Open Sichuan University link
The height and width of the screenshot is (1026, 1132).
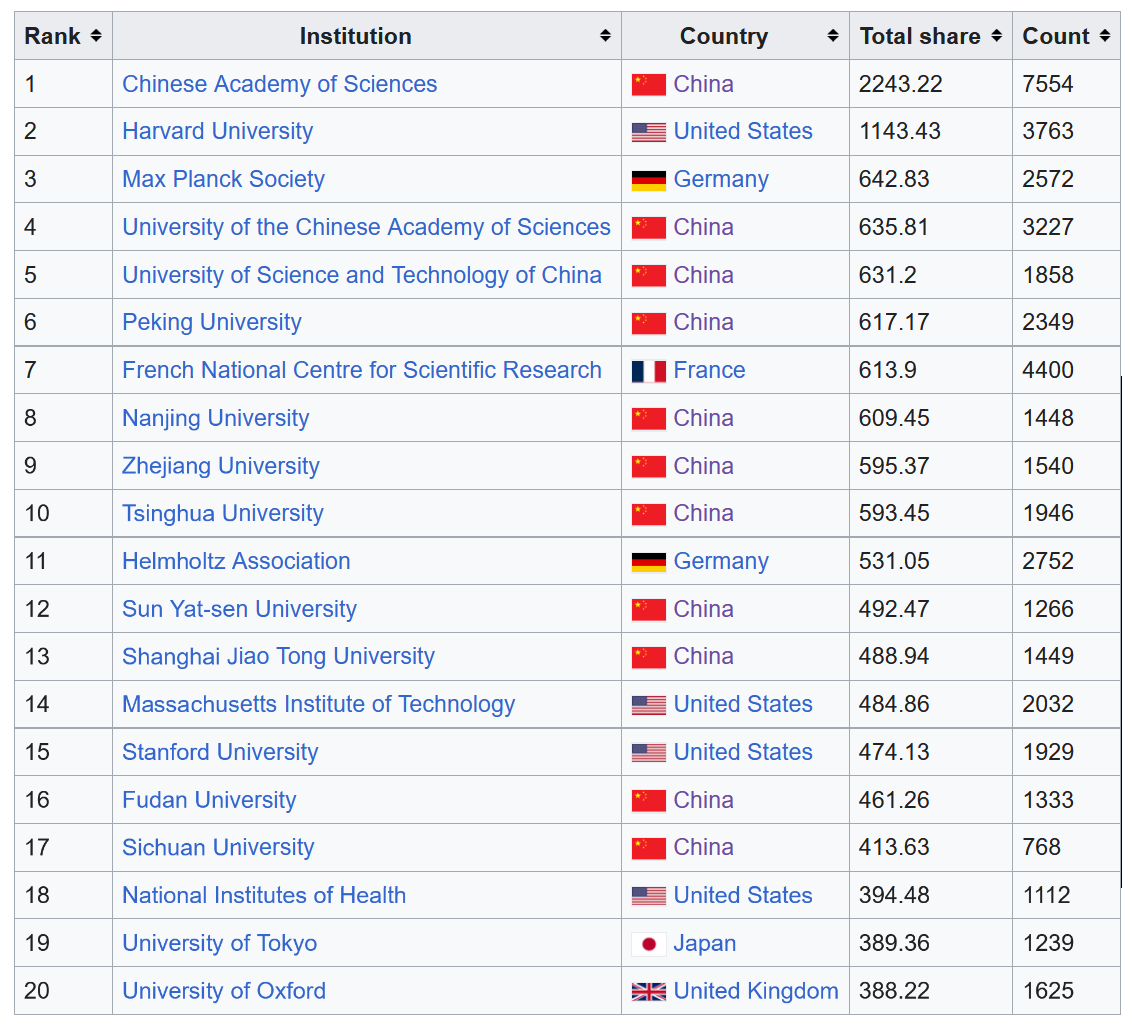218,847
